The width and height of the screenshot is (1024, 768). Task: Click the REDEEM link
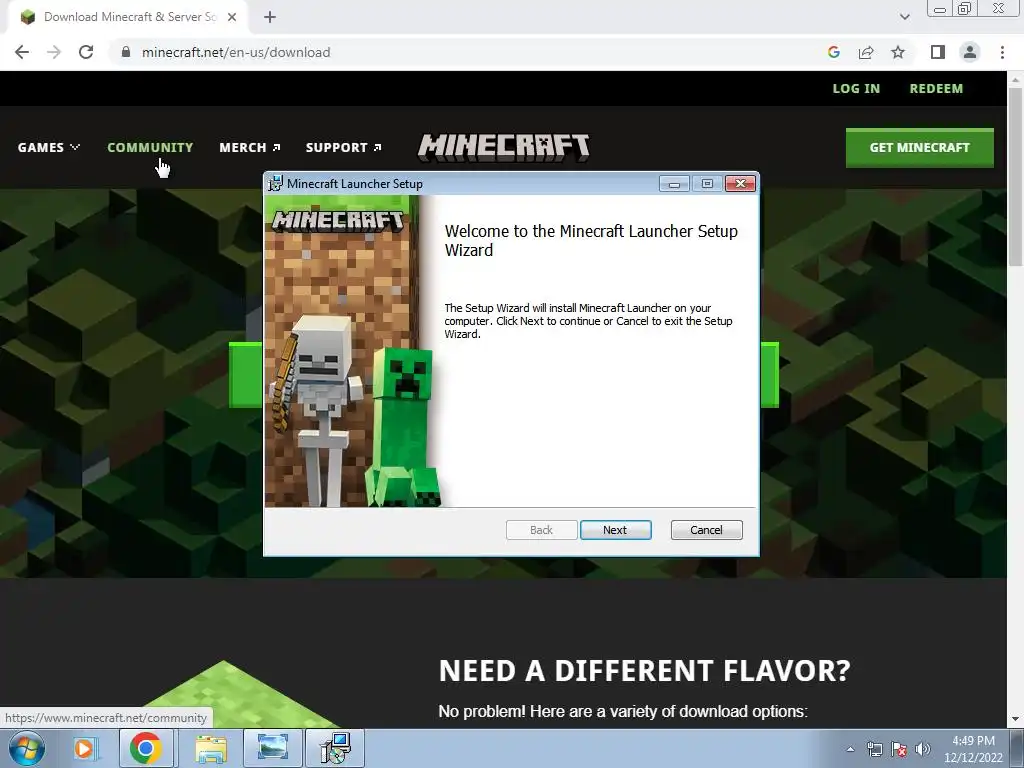pyautogui.click(x=936, y=88)
